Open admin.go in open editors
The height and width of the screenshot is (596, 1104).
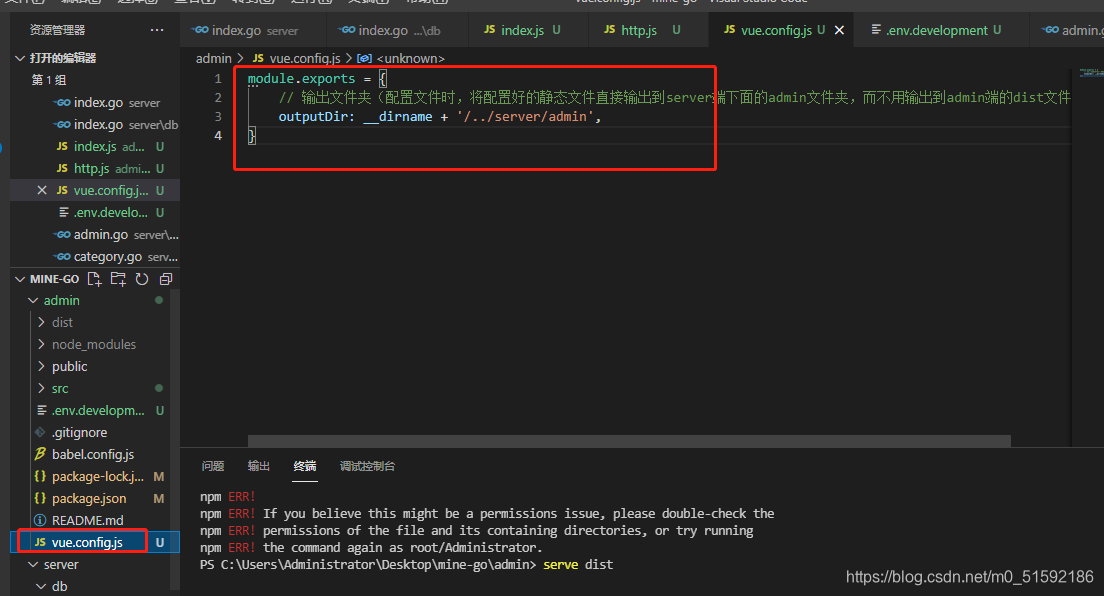tap(95, 235)
